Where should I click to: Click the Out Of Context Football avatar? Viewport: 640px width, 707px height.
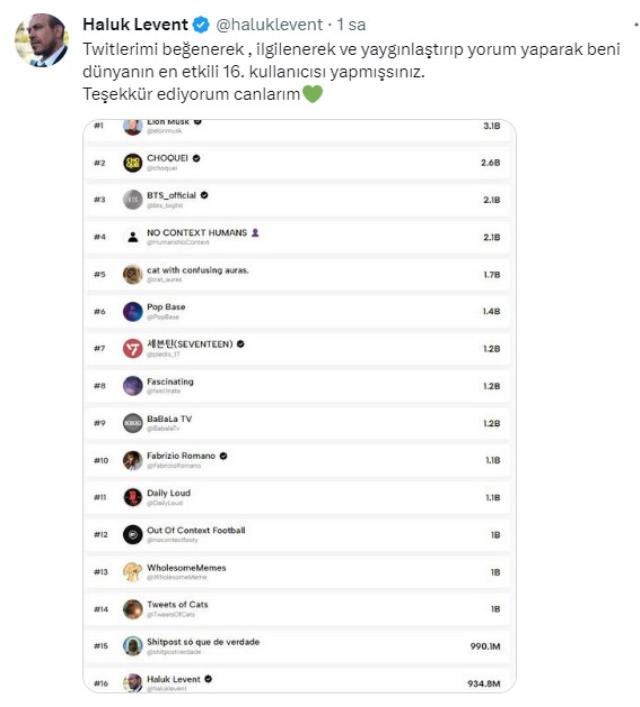pos(133,534)
